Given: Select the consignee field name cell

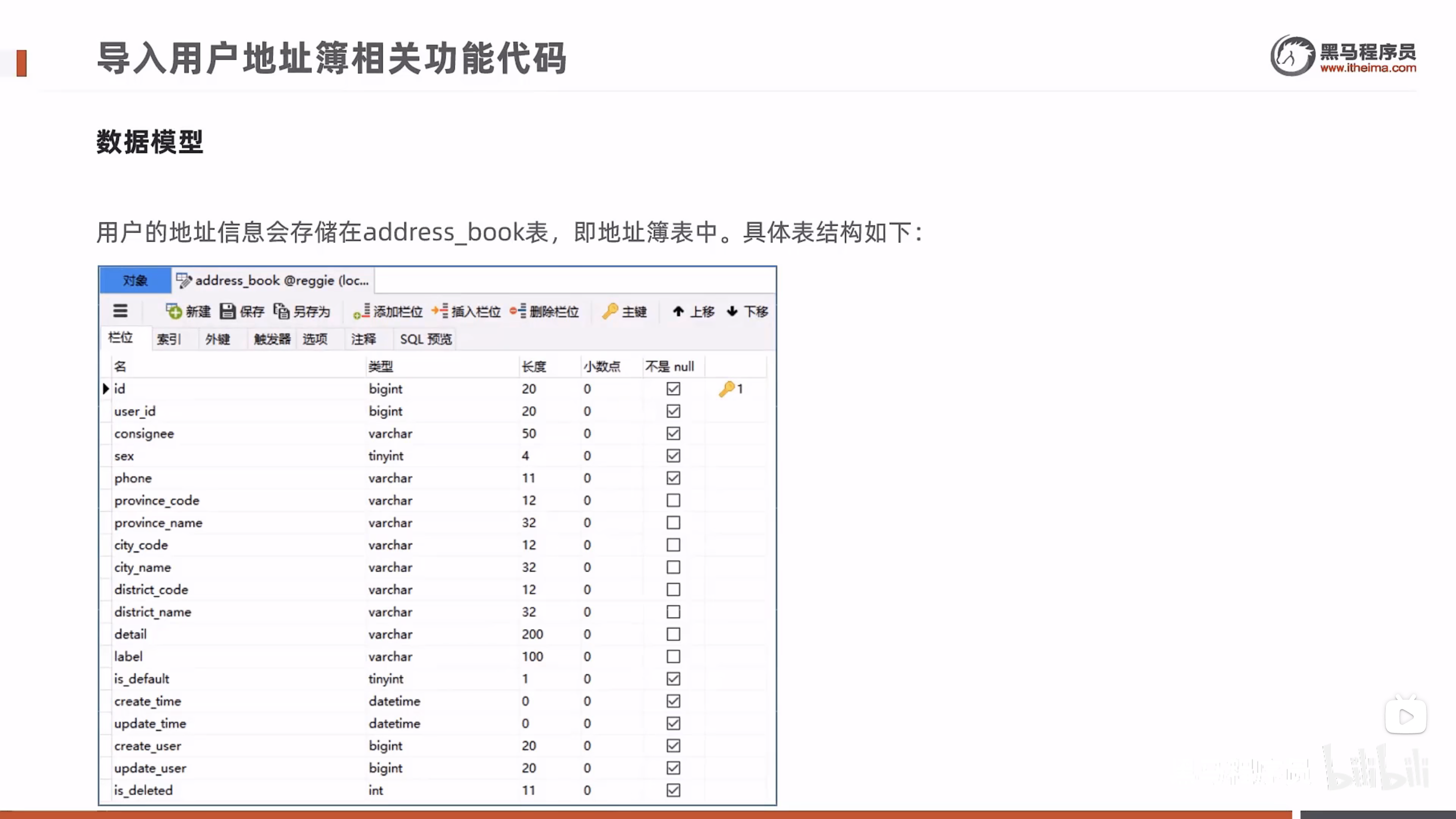Looking at the screenshot, I should pos(144,433).
